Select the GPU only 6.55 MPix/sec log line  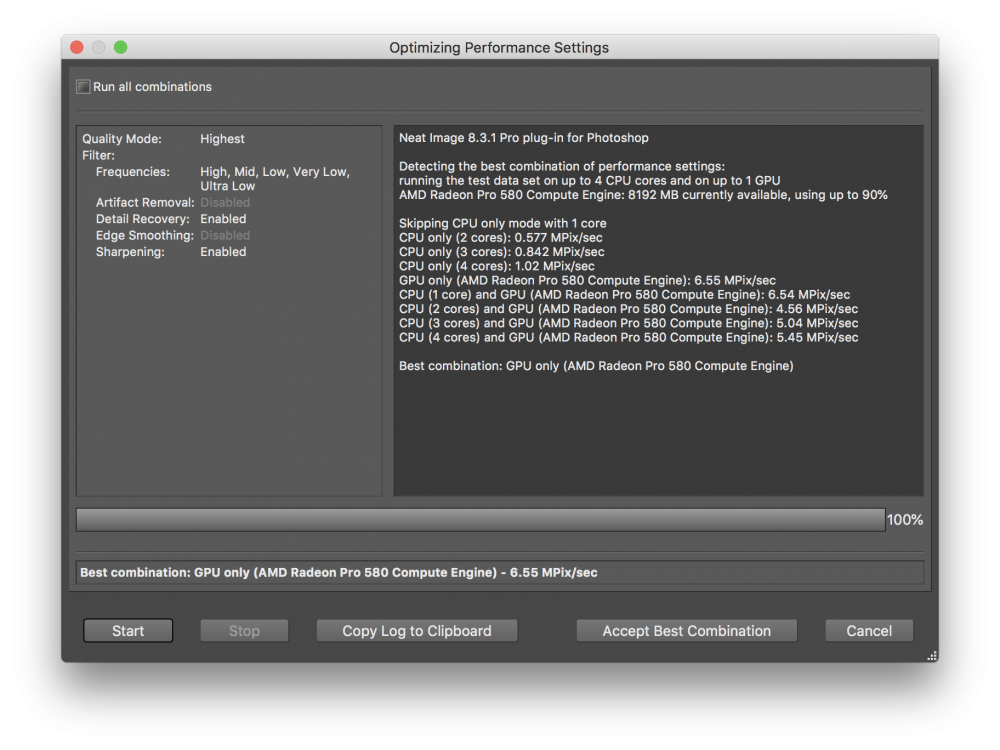pos(587,281)
